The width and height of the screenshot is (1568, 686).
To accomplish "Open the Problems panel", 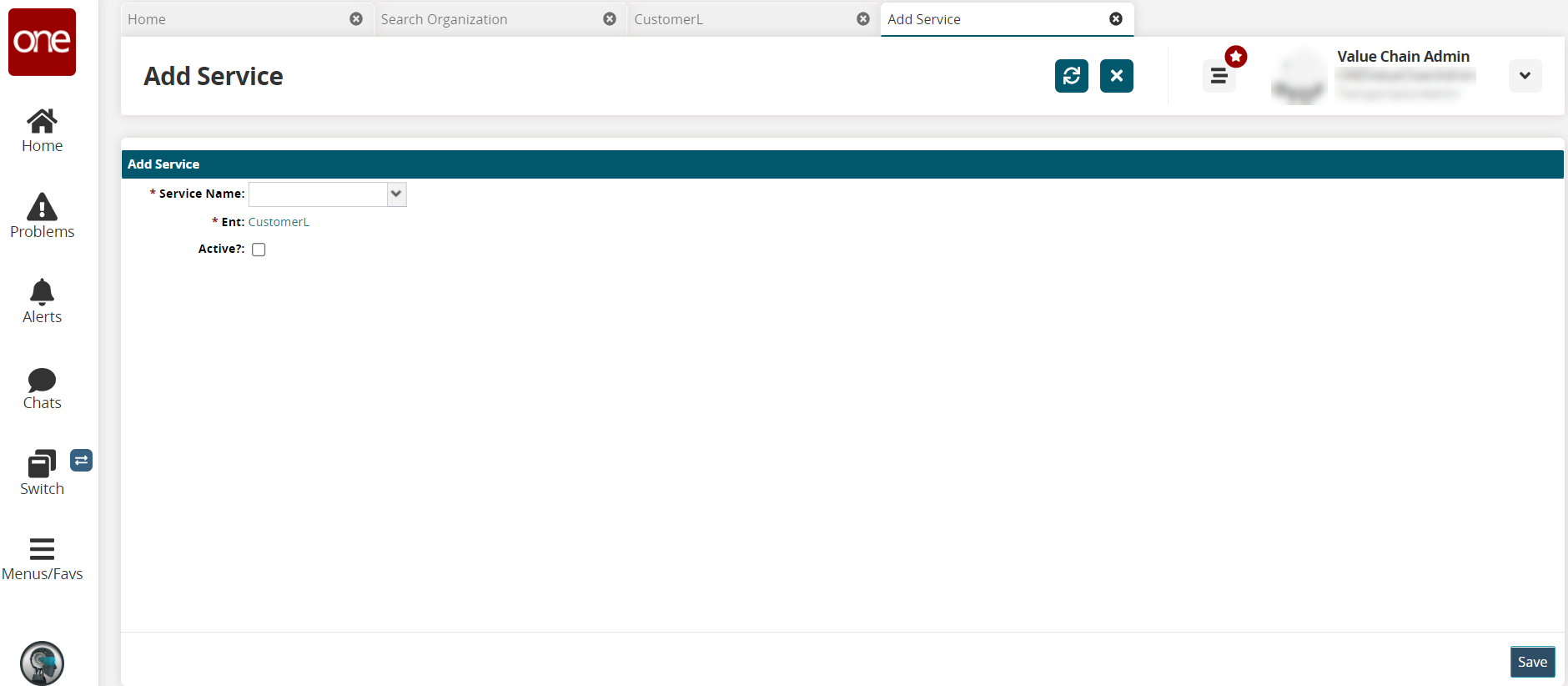I will 42,216.
